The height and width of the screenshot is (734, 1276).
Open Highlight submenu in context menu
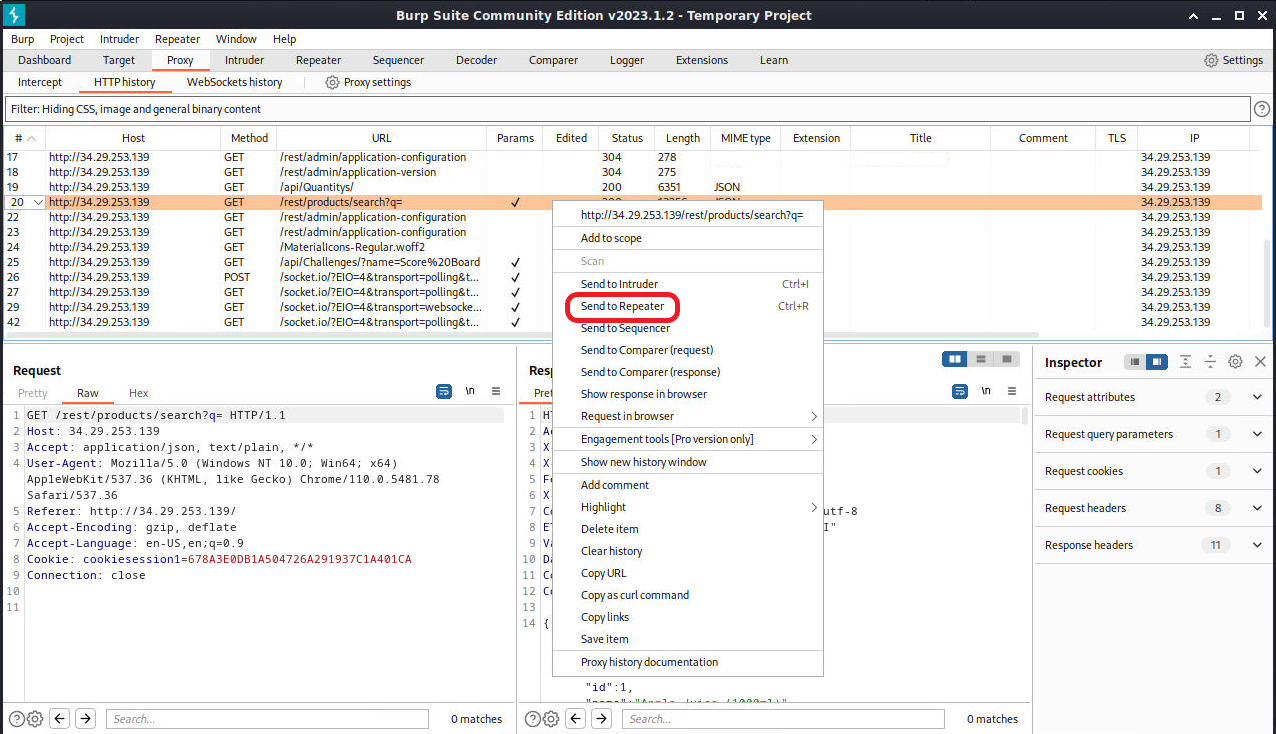click(688, 507)
